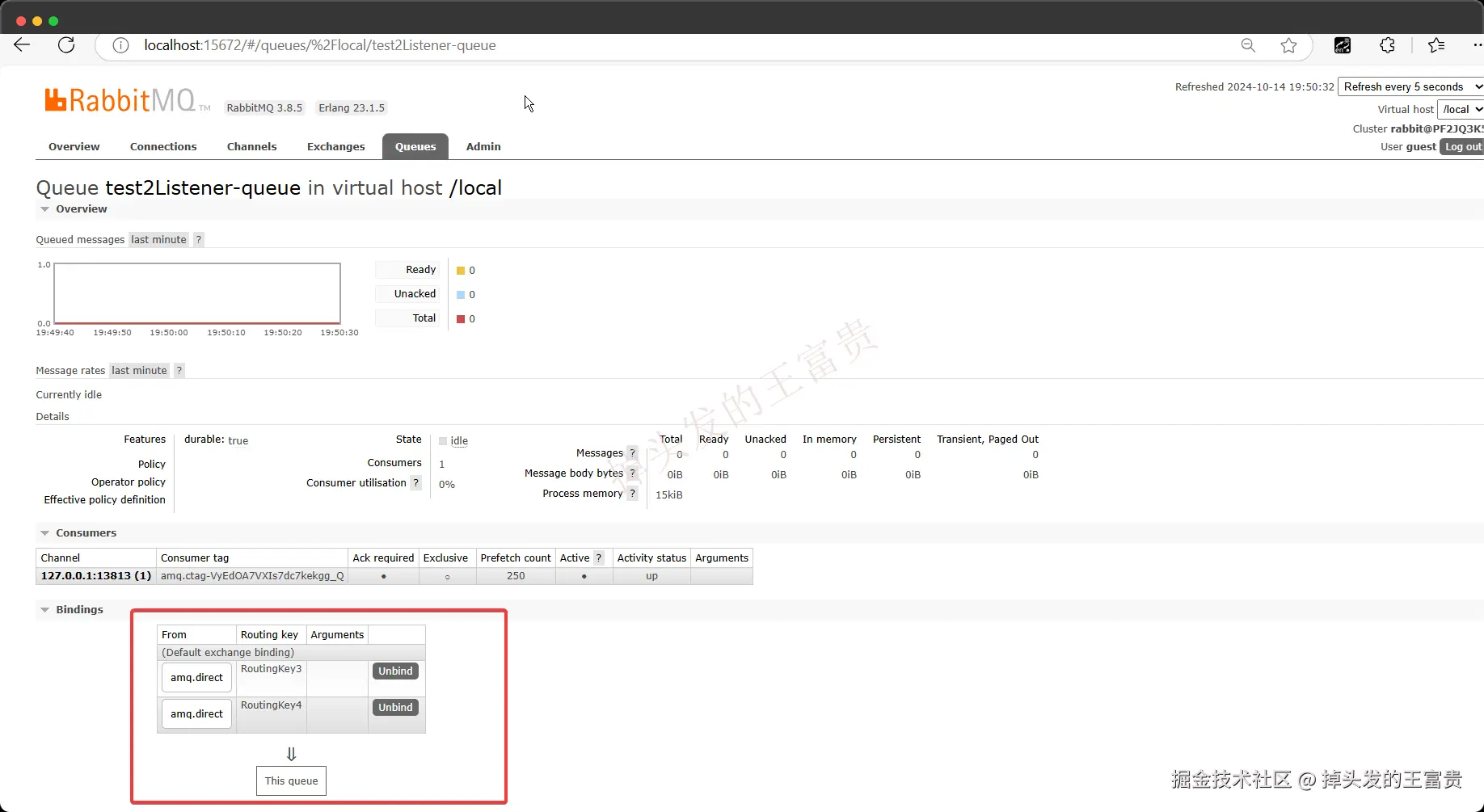Click the Activity status value up

[651, 575]
